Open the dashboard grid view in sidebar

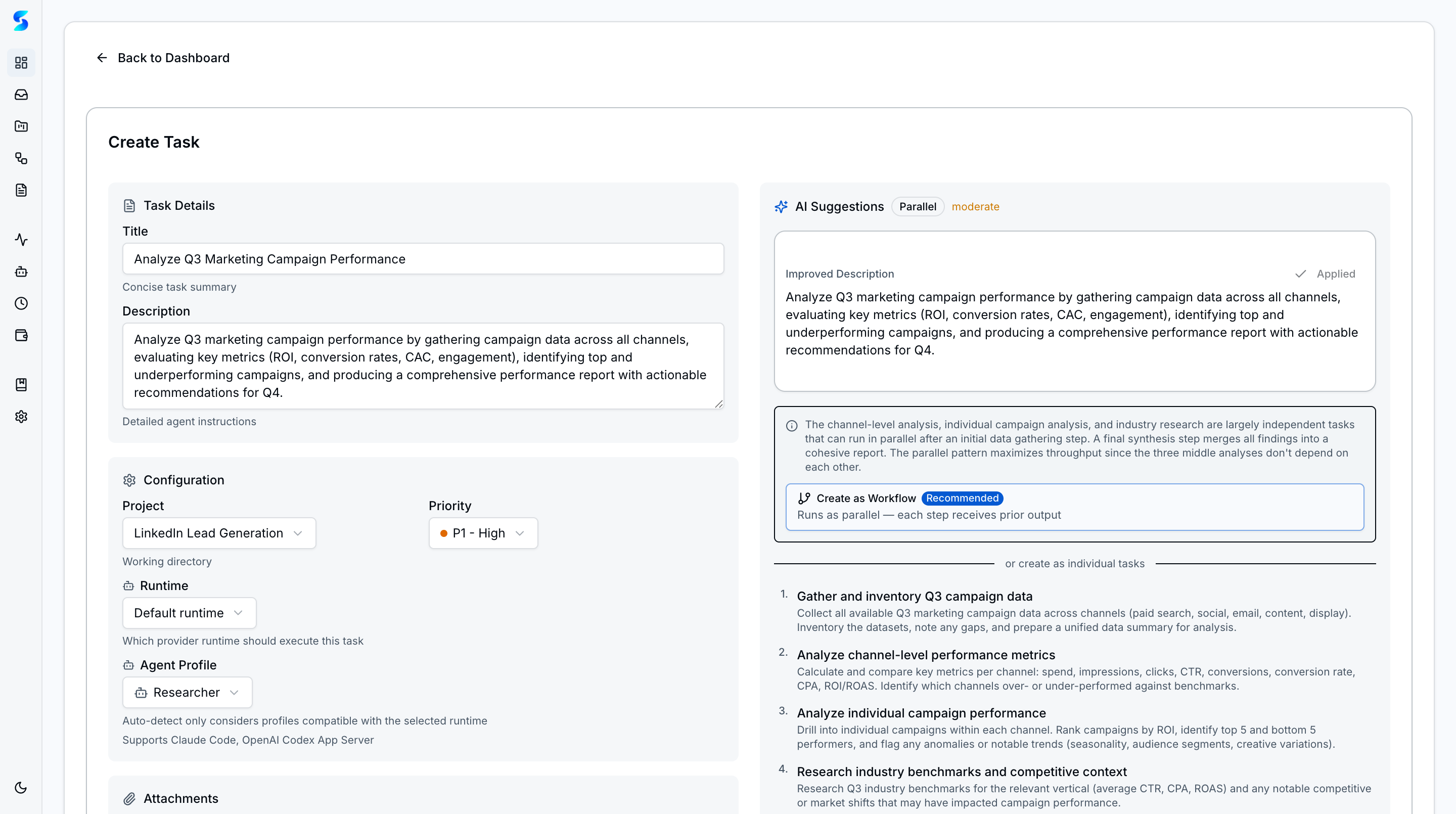tap(21, 63)
